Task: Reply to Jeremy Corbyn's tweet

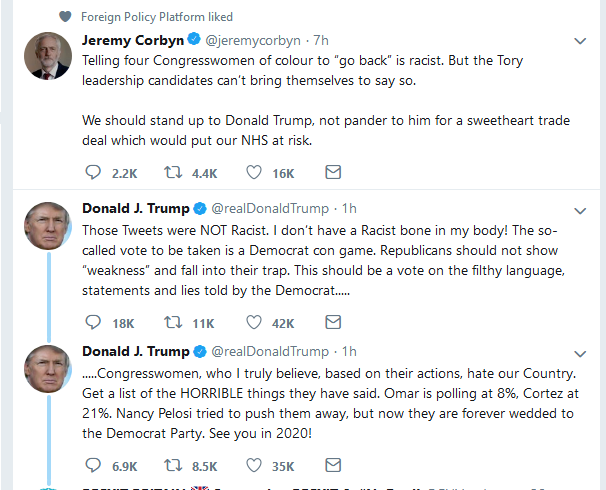Action: click(93, 173)
